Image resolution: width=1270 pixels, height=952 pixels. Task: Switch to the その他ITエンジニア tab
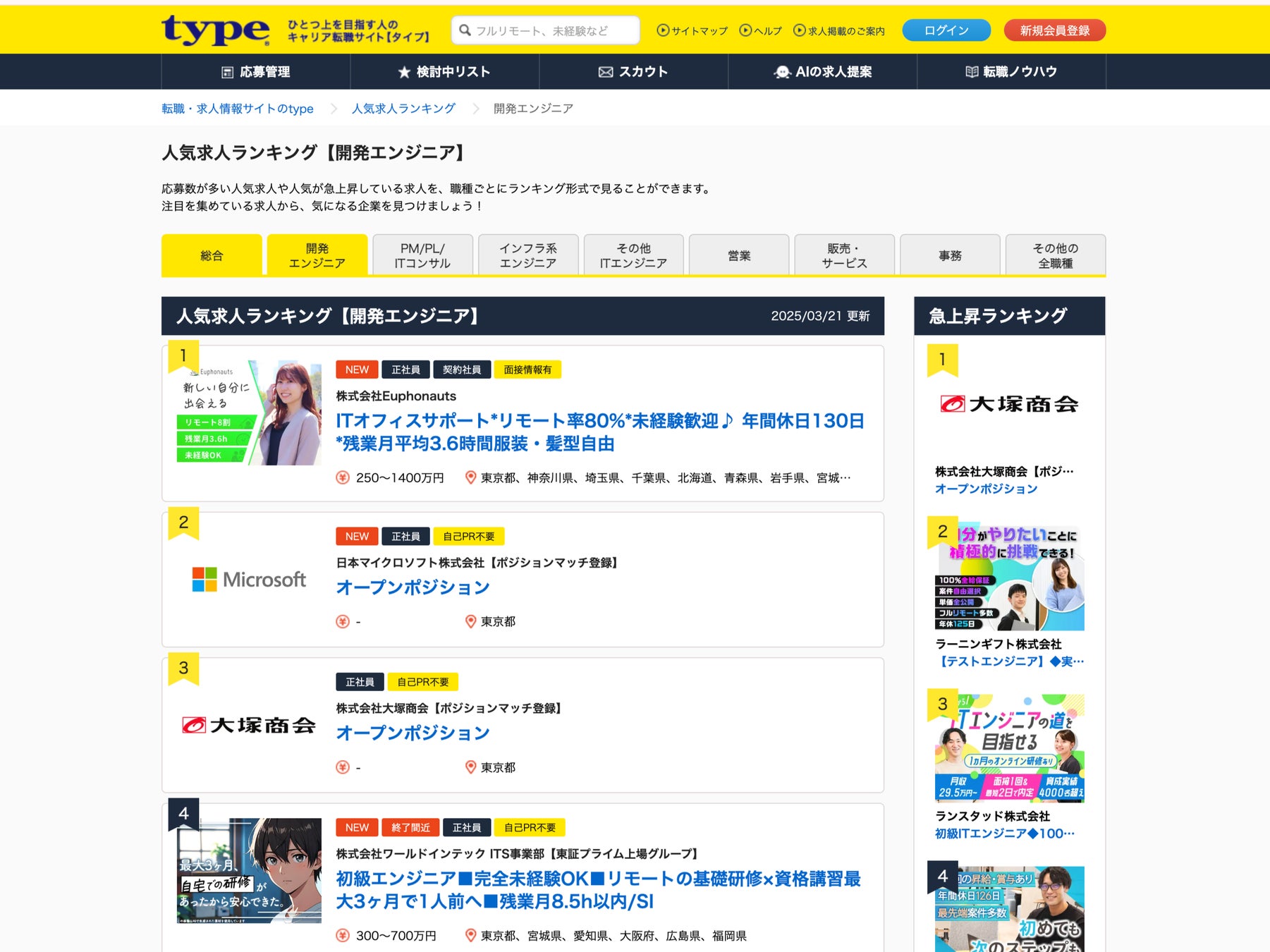tap(633, 255)
